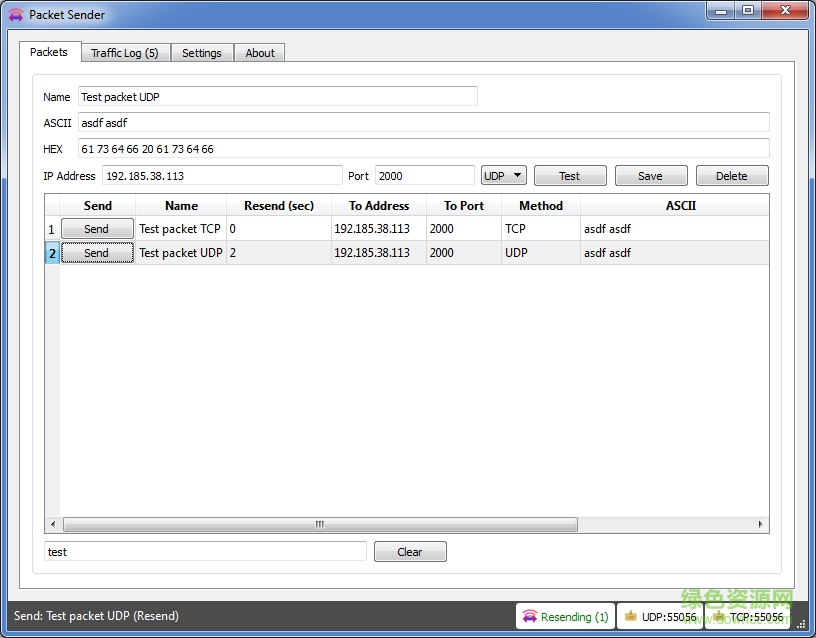The image size is (816, 638).
Task: Click the Method column header
Action: (x=541, y=206)
